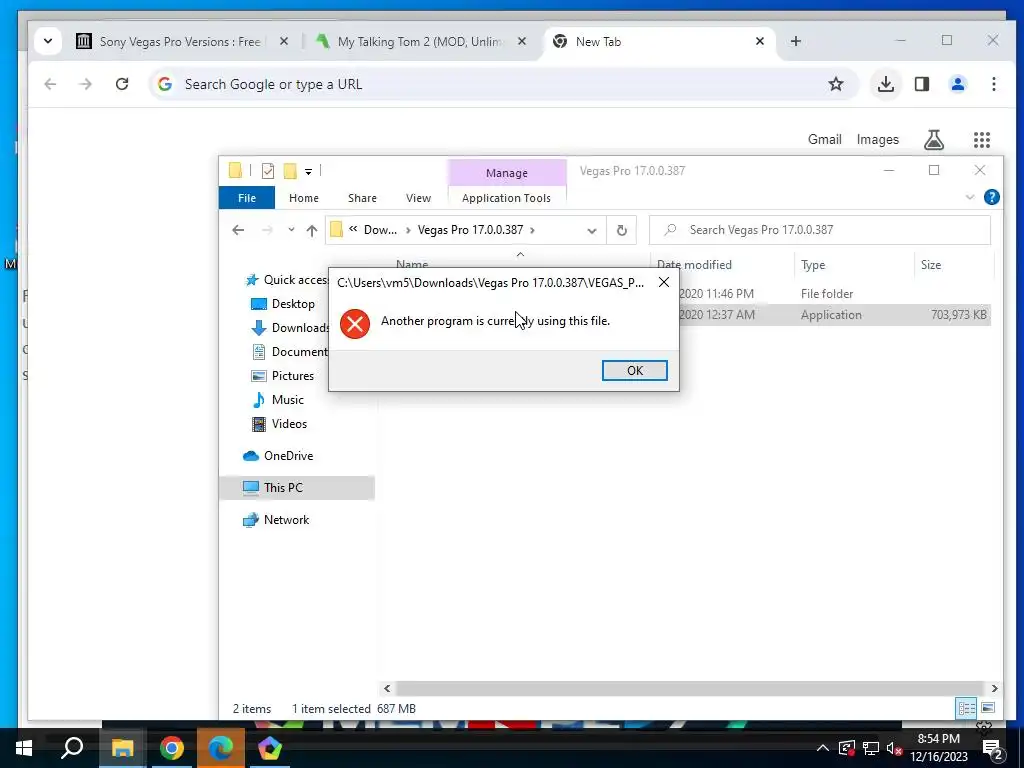The width and height of the screenshot is (1024, 768).
Task: Close the Sony Vegas Pro Versions tab
Action: 284,41
